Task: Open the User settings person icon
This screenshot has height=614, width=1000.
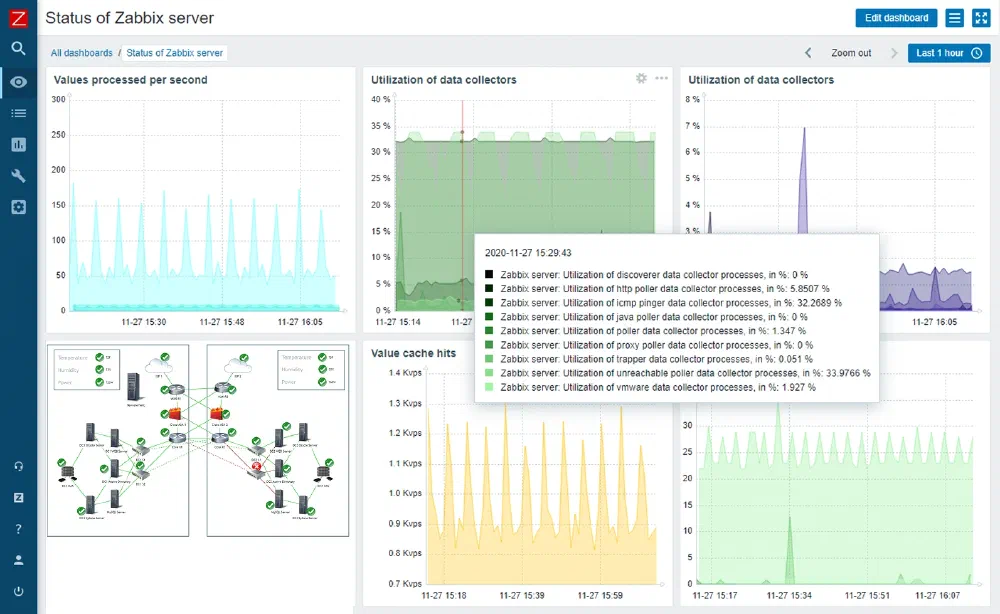Action: 18,560
